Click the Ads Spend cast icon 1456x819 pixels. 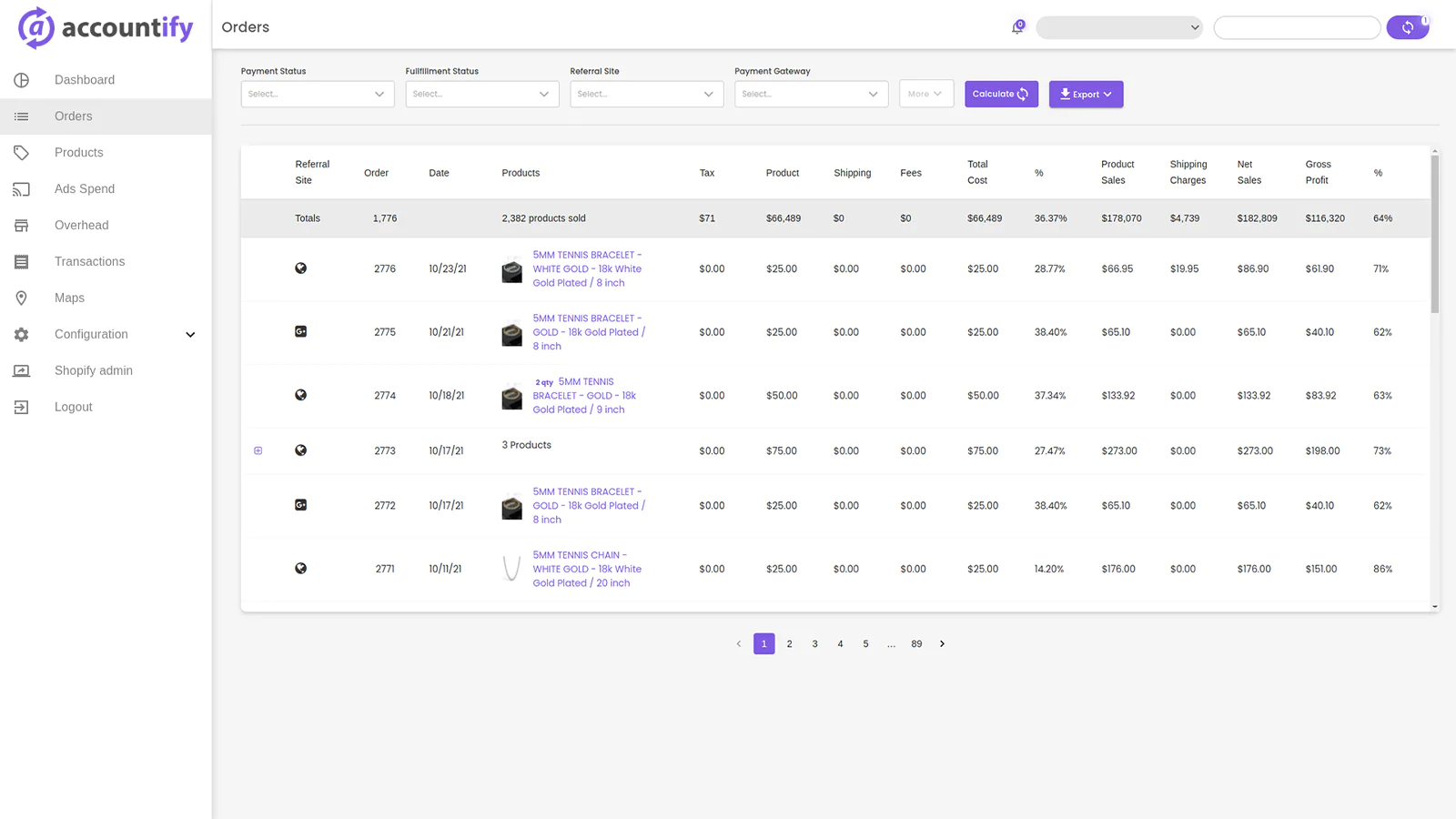22,189
